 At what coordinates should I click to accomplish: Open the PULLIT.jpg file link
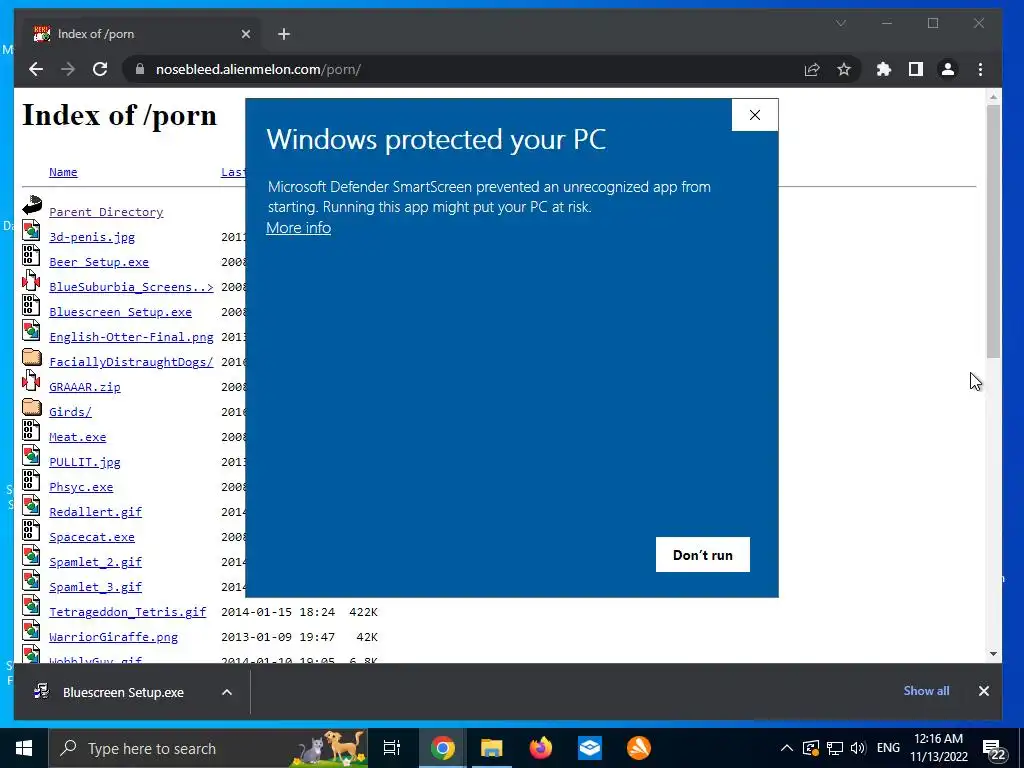(85, 462)
